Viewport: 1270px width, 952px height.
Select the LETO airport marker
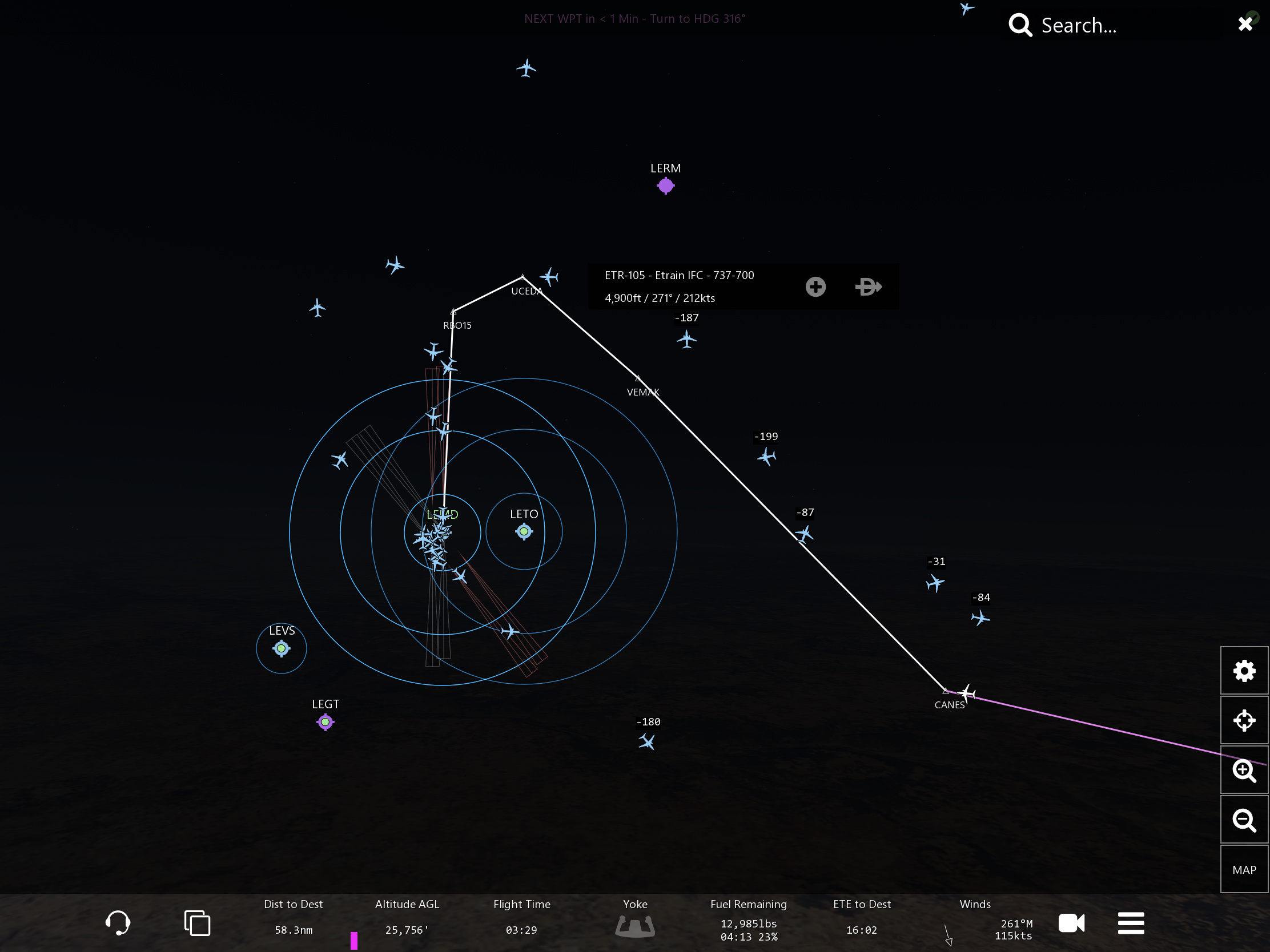(x=524, y=531)
